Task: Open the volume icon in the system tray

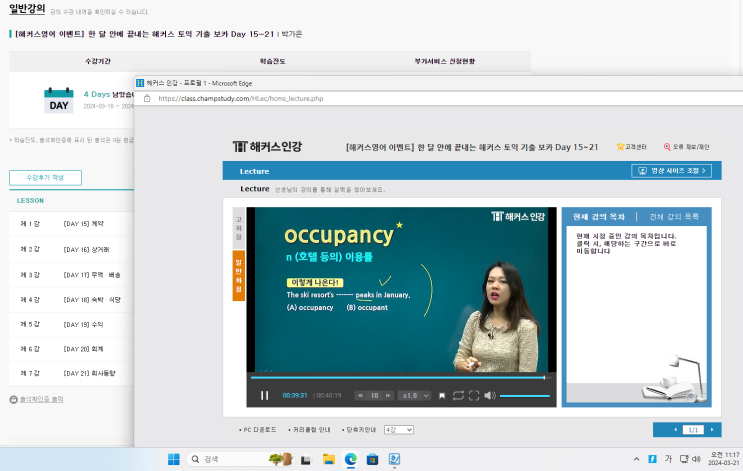Action: click(x=697, y=459)
